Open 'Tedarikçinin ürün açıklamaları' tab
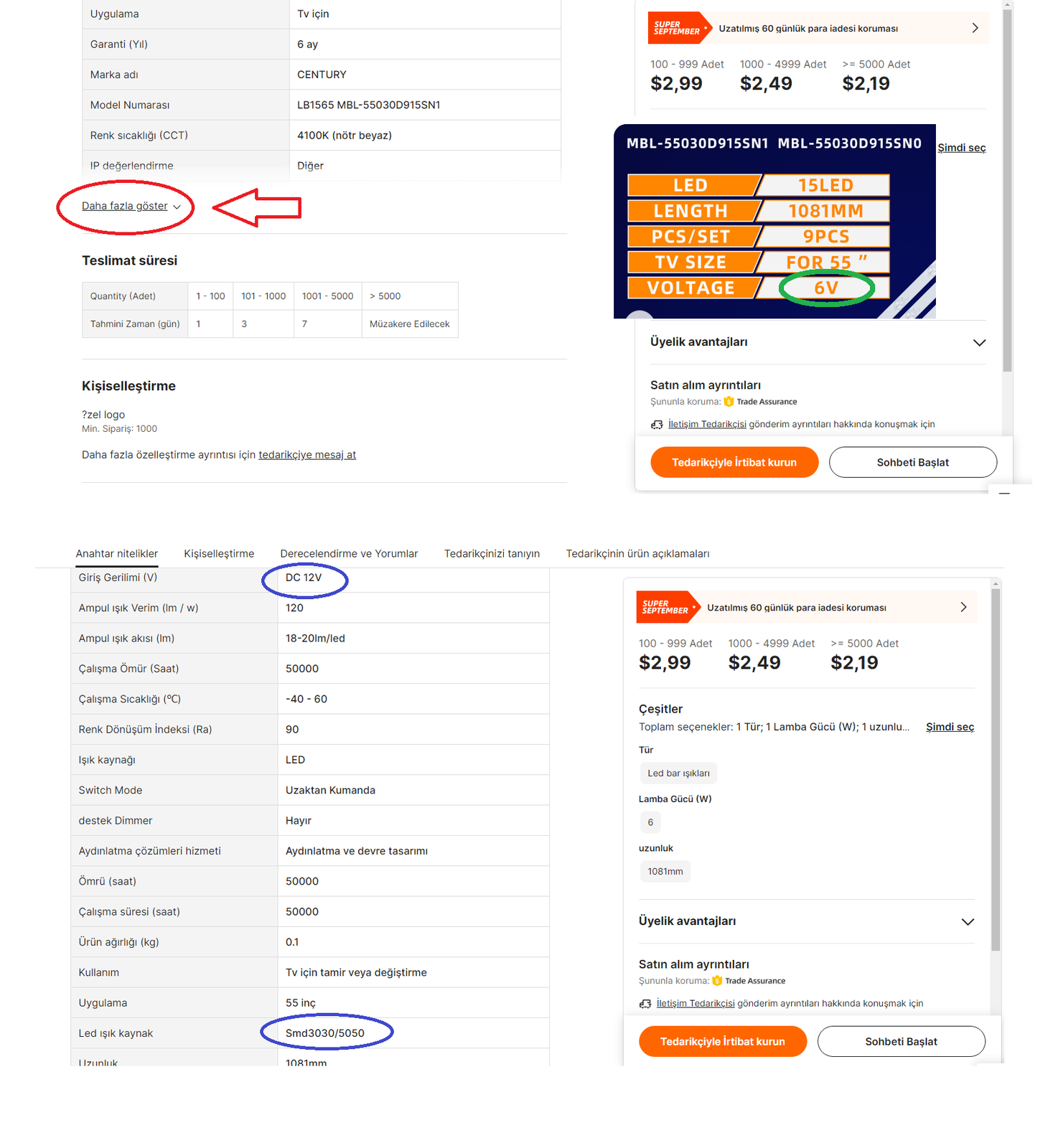The height and width of the screenshot is (1148, 1053). [x=637, y=554]
